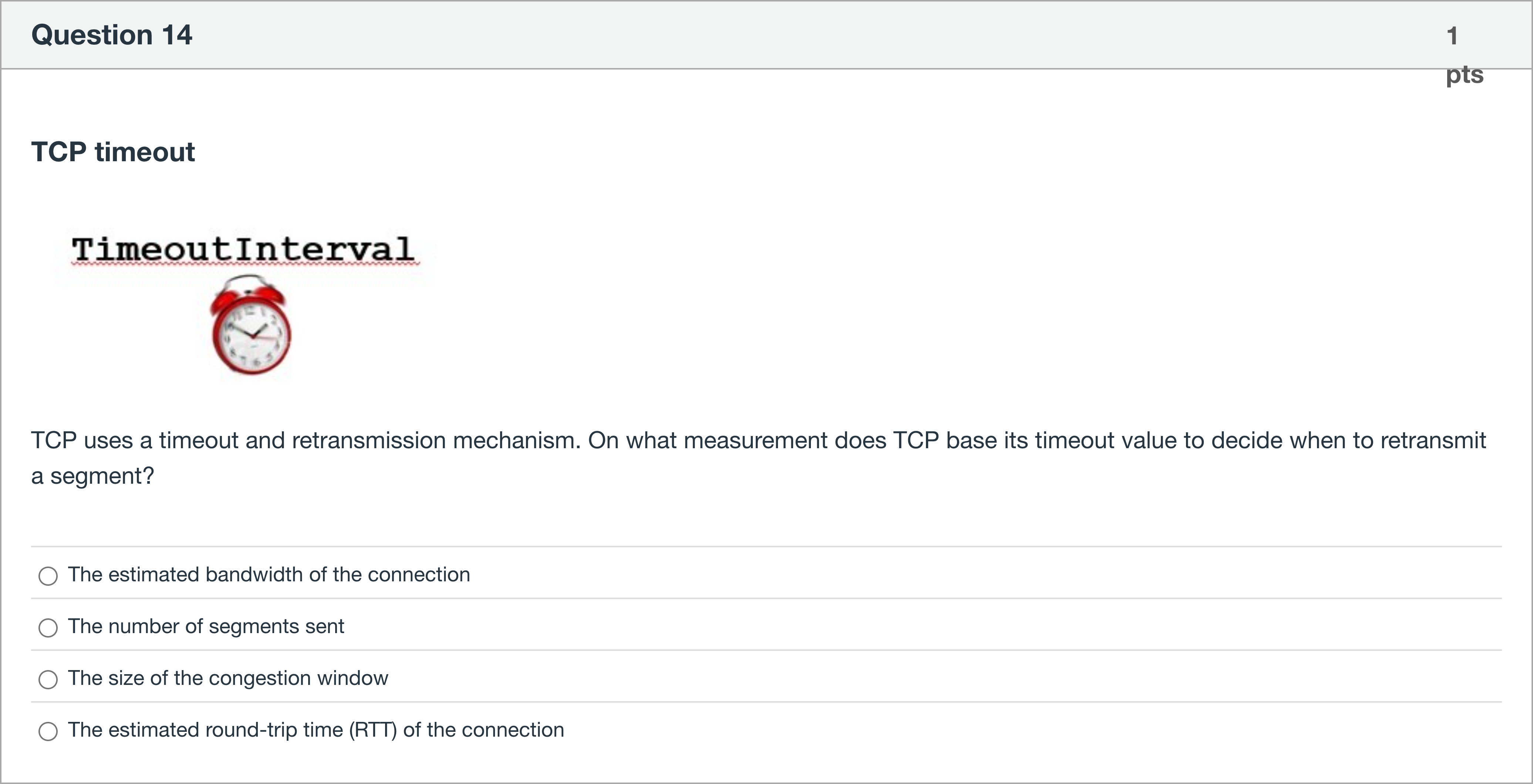Click the 'The estimated bandwidth of the connection' label
Viewport: 1533px width, 784px height.
click(x=269, y=575)
